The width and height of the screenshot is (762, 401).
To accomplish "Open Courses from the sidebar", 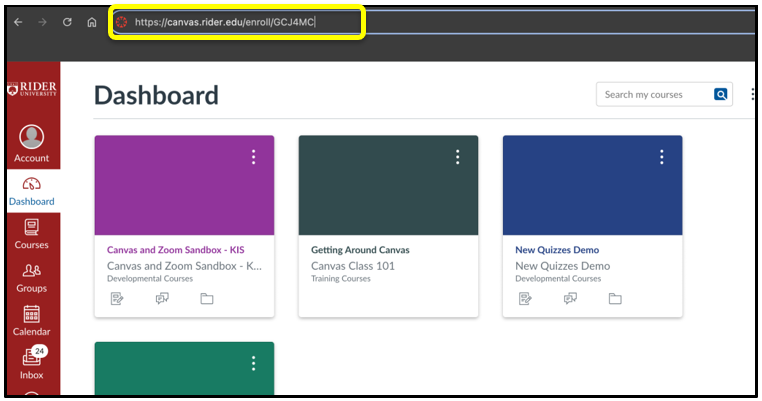I will (x=32, y=234).
